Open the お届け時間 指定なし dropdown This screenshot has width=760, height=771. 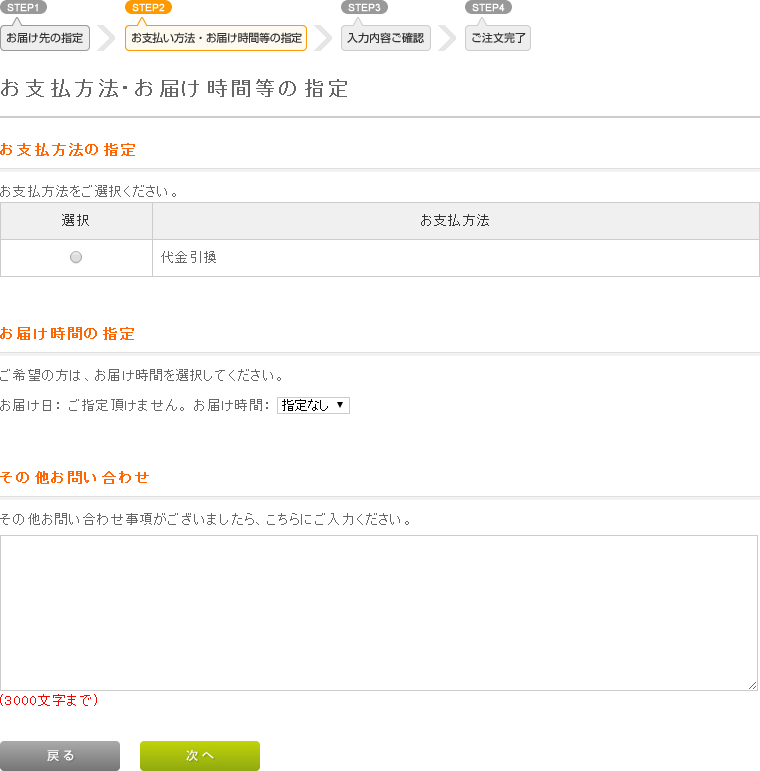tap(313, 406)
